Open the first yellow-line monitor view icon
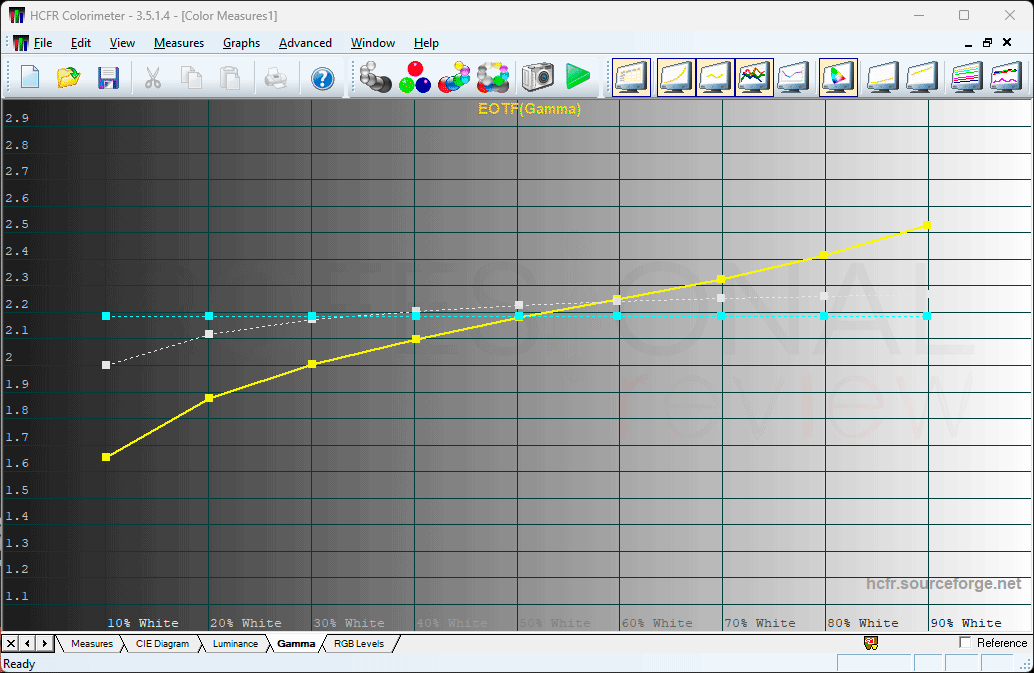The height and width of the screenshot is (673, 1034). (883, 77)
